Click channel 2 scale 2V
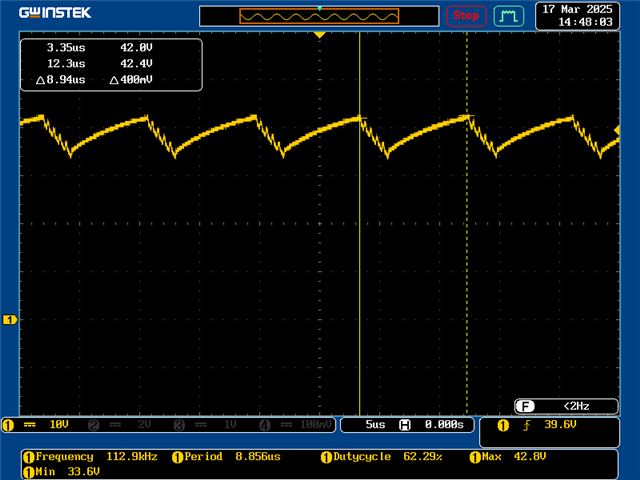640x480 pixels. point(144,425)
